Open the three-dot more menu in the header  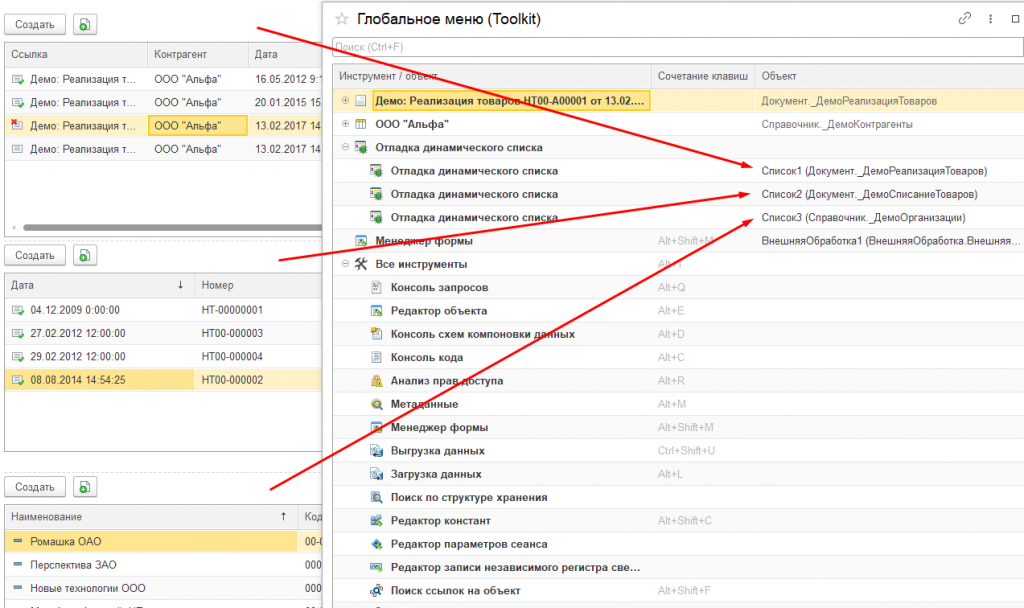coord(991,18)
